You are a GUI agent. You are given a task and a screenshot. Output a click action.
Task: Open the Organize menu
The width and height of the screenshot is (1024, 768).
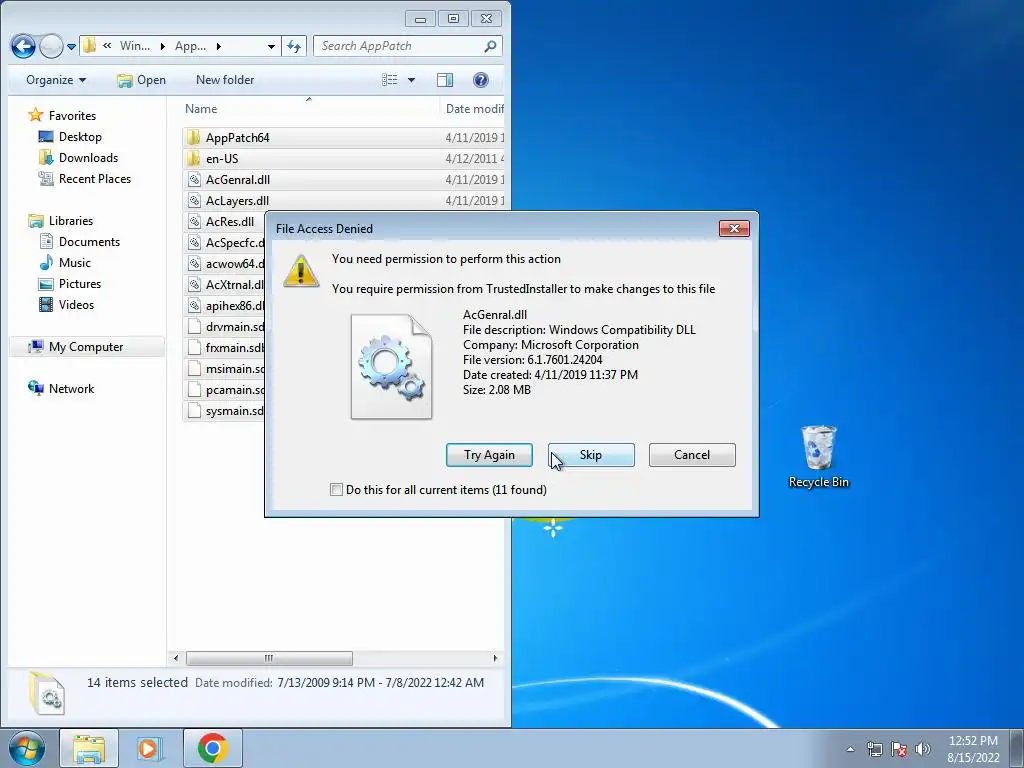coord(56,80)
